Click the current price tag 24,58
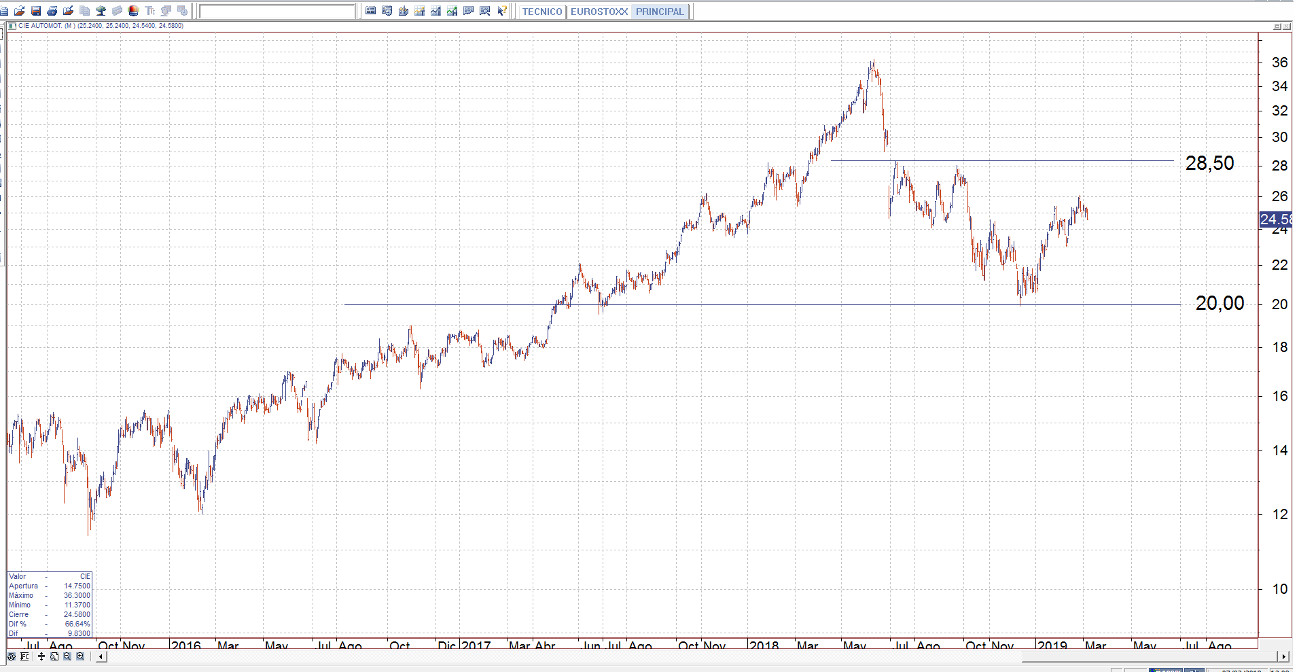 (1276, 219)
